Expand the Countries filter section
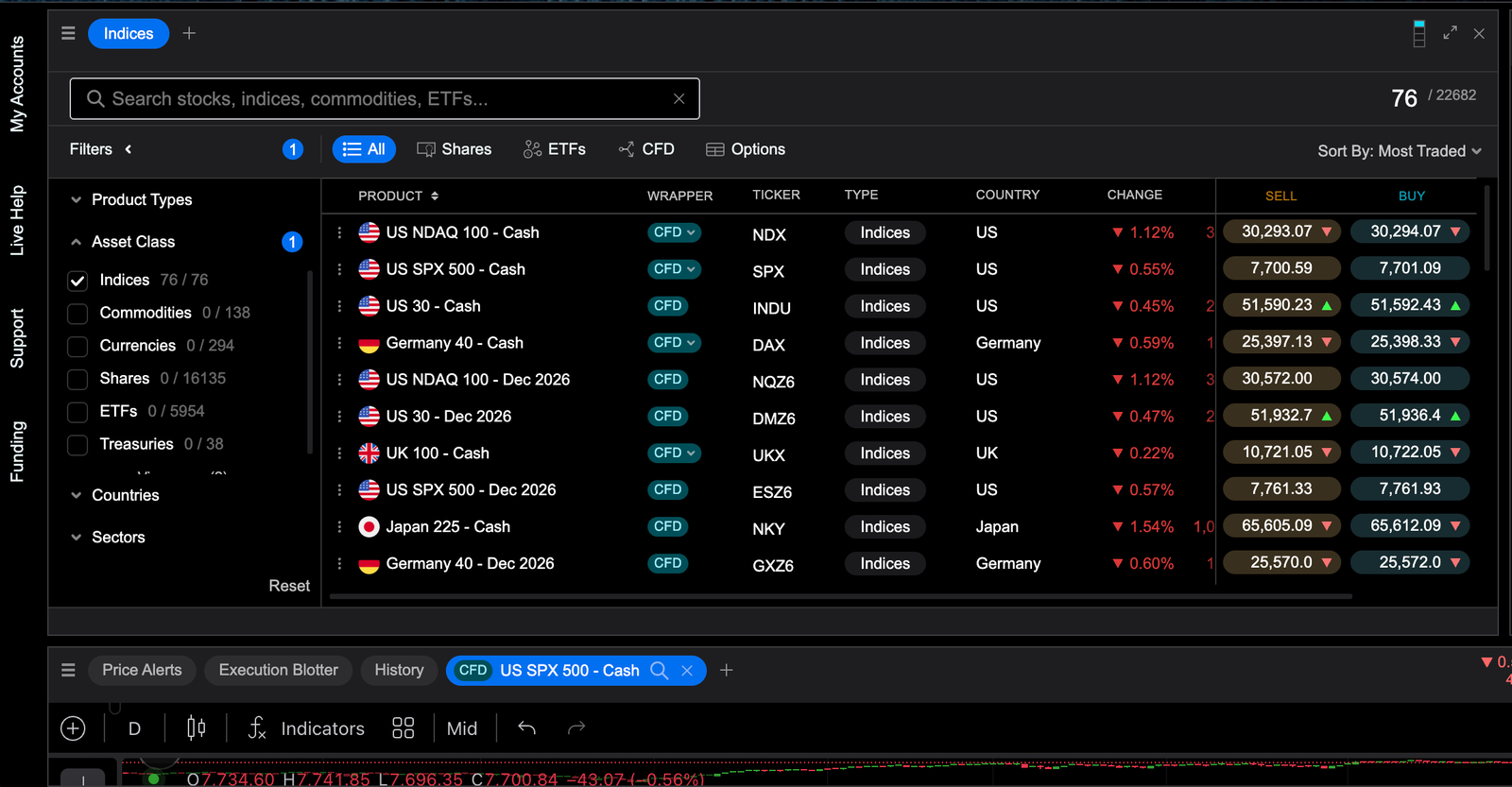 coord(114,495)
